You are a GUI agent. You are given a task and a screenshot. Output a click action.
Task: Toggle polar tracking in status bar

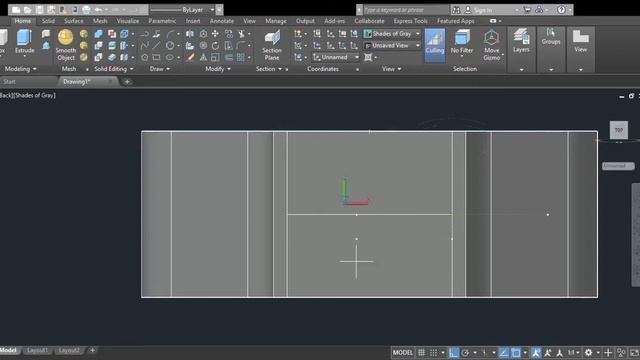[465, 352]
